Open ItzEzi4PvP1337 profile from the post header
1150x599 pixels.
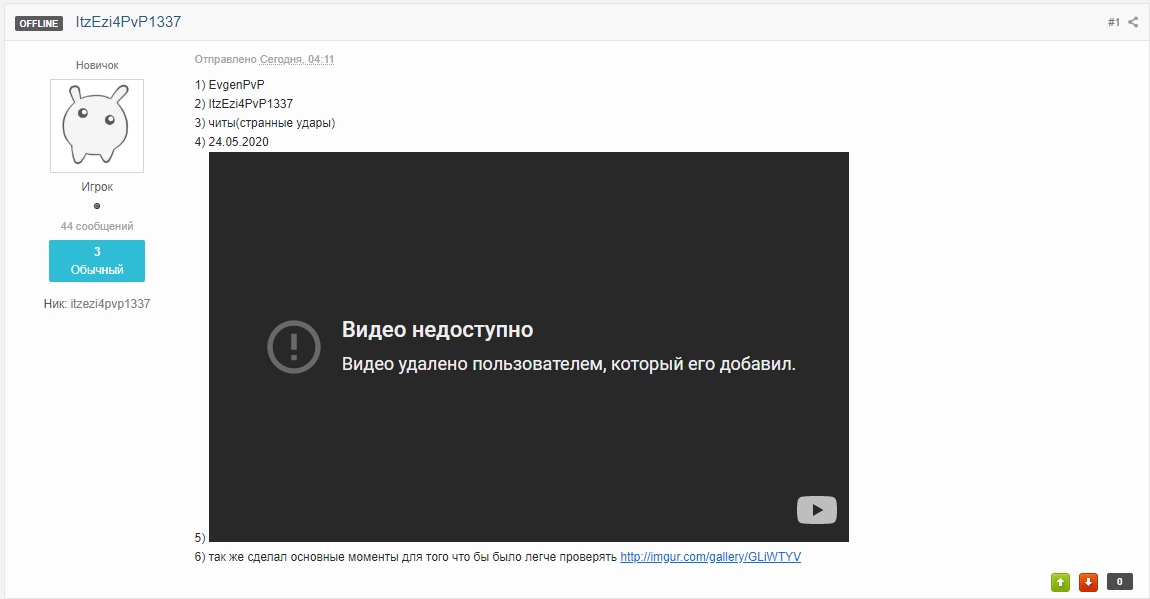tap(128, 22)
